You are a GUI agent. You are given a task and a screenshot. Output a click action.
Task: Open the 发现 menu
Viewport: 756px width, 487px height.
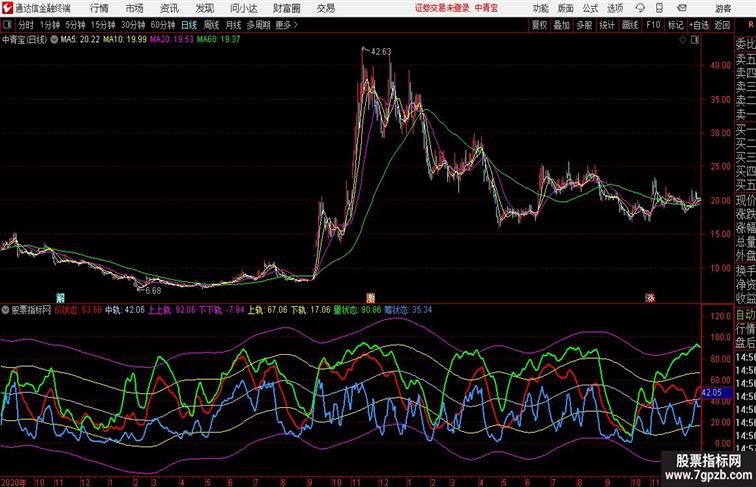(x=204, y=8)
